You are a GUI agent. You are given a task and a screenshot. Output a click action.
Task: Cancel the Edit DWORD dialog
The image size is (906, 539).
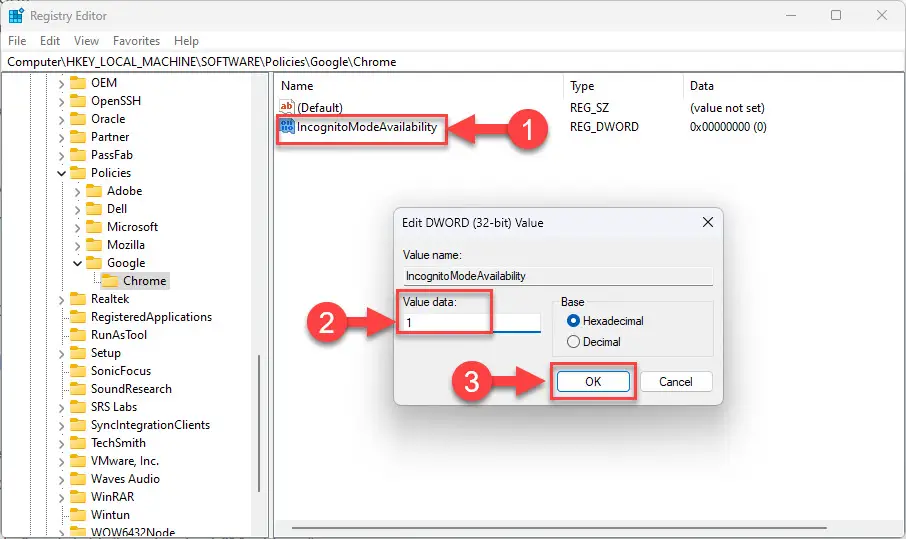click(675, 381)
